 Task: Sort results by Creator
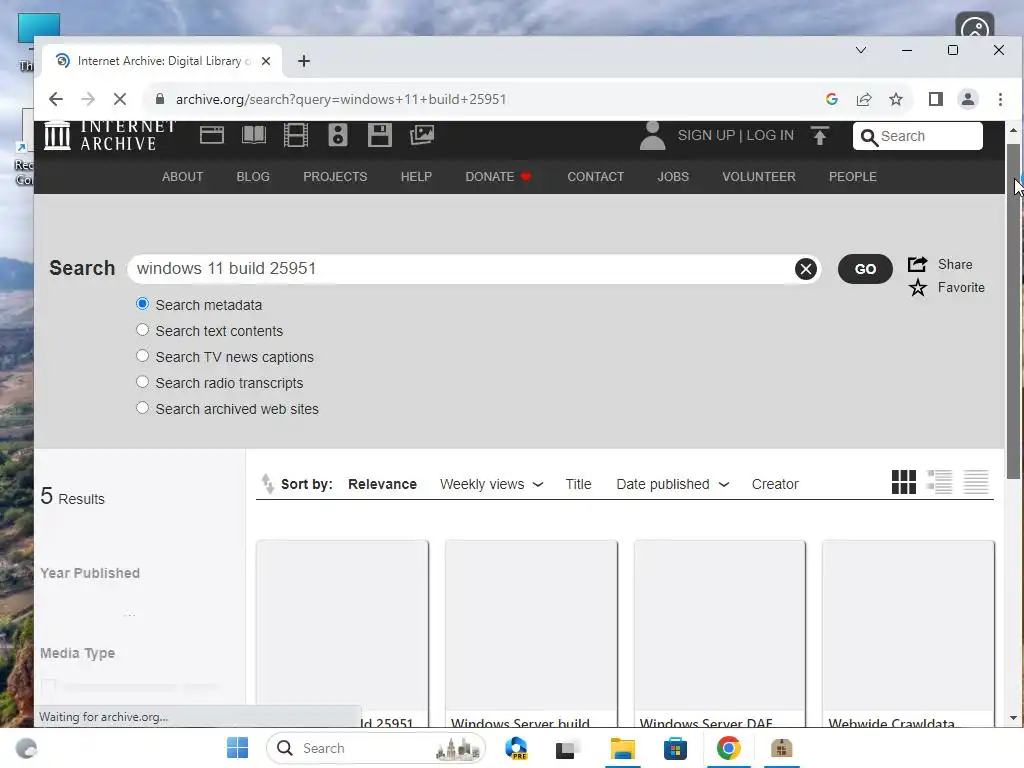point(775,484)
